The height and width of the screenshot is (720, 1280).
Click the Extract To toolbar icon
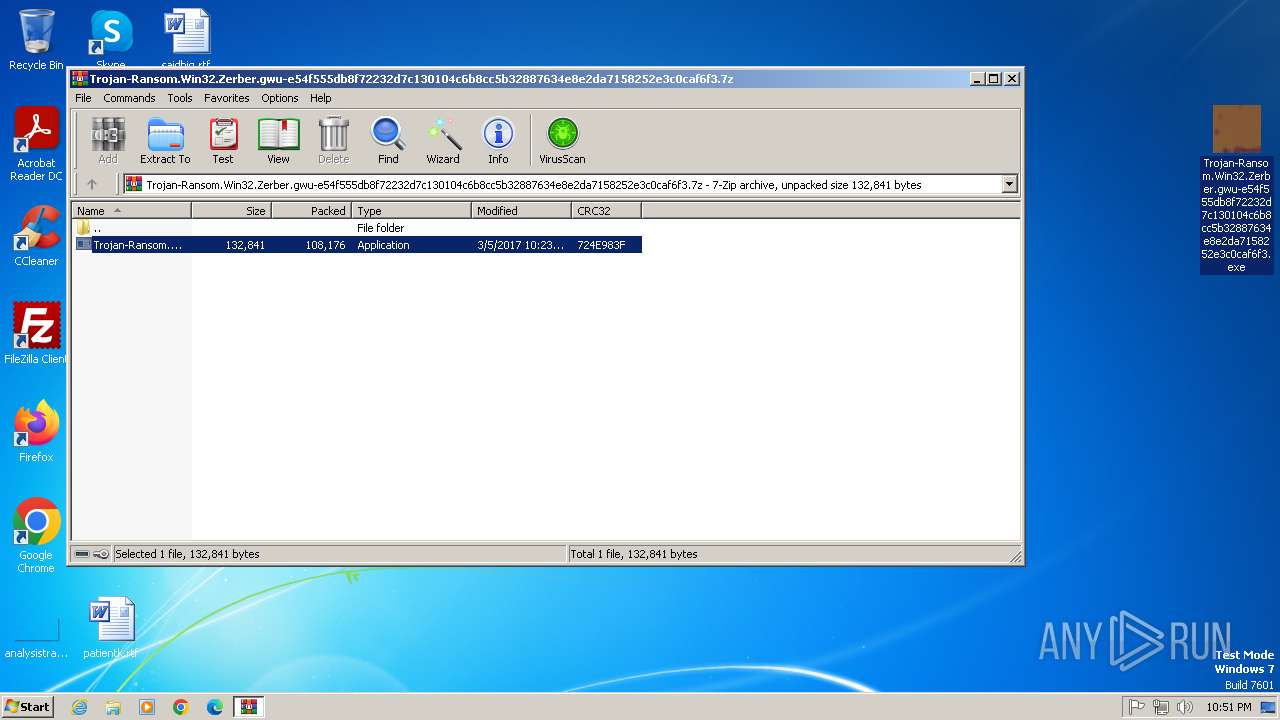point(165,140)
